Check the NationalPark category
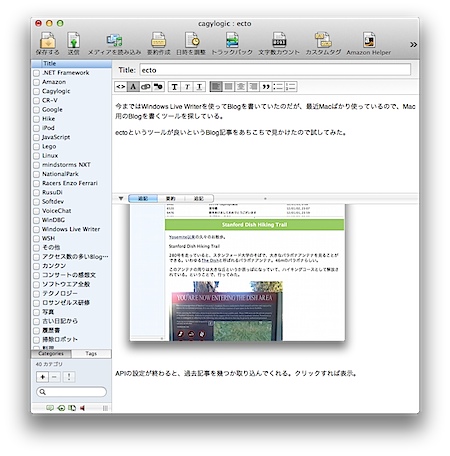 pos(37,174)
